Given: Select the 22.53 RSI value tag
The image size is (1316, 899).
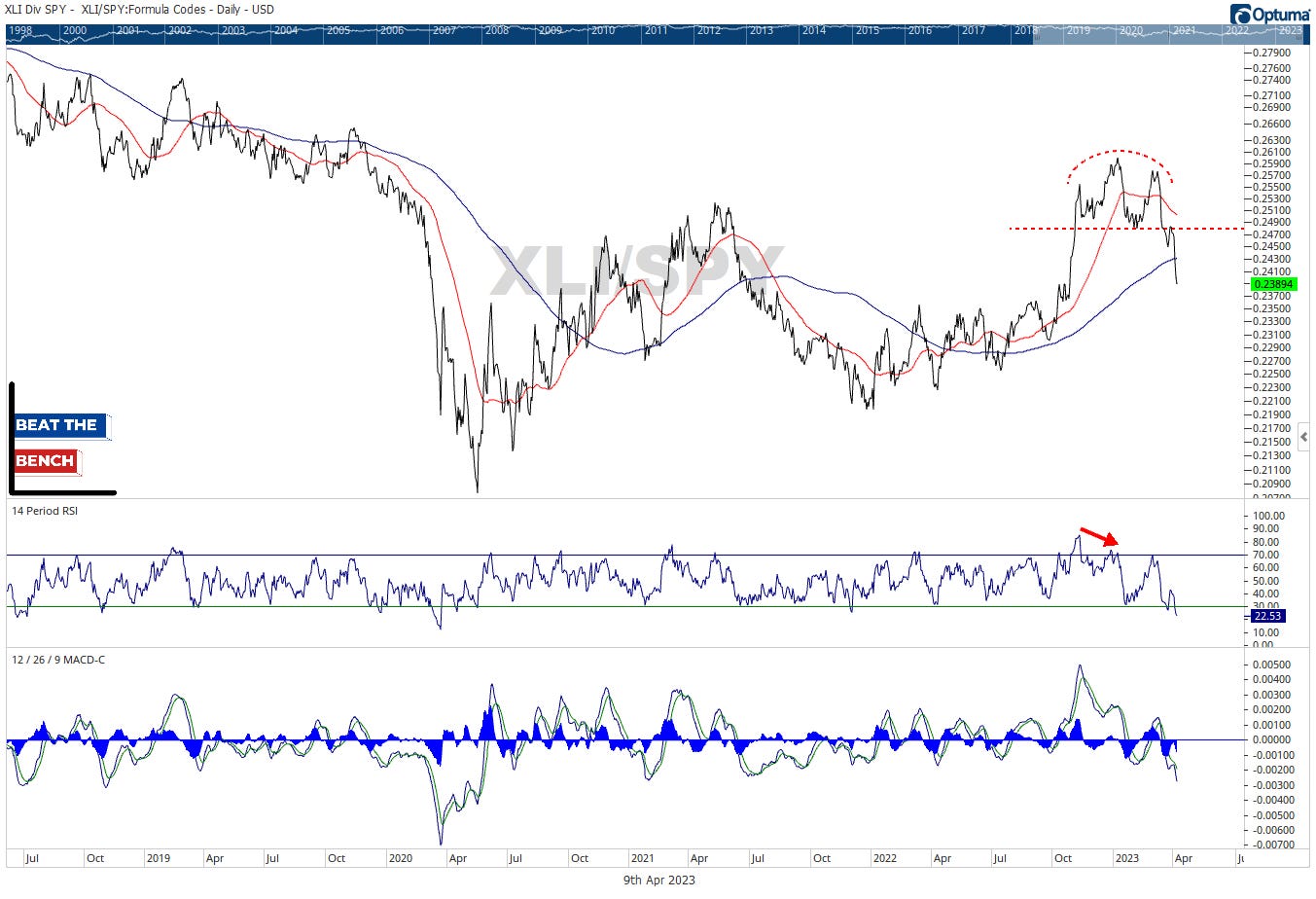Looking at the screenshot, I should click(1270, 615).
